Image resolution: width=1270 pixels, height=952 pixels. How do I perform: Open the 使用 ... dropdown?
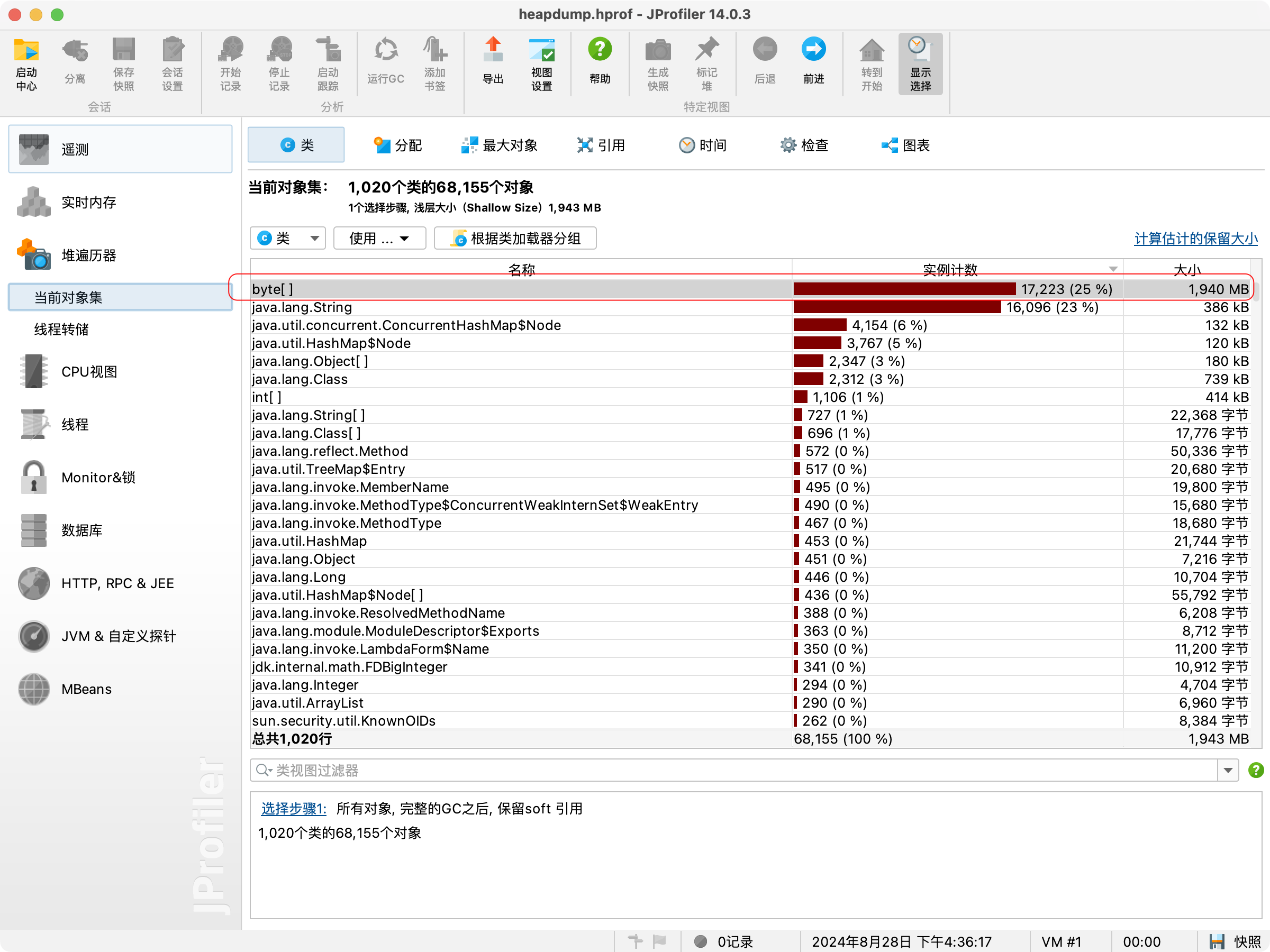click(x=379, y=238)
